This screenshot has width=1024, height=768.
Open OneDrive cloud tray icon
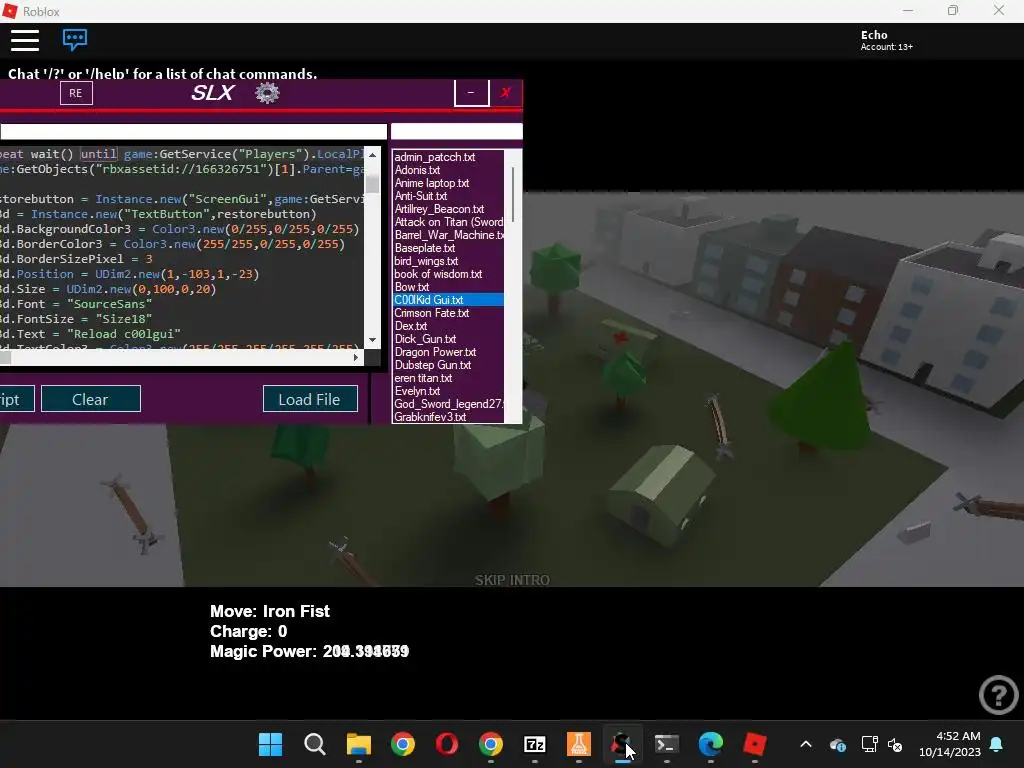click(x=838, y=744)
